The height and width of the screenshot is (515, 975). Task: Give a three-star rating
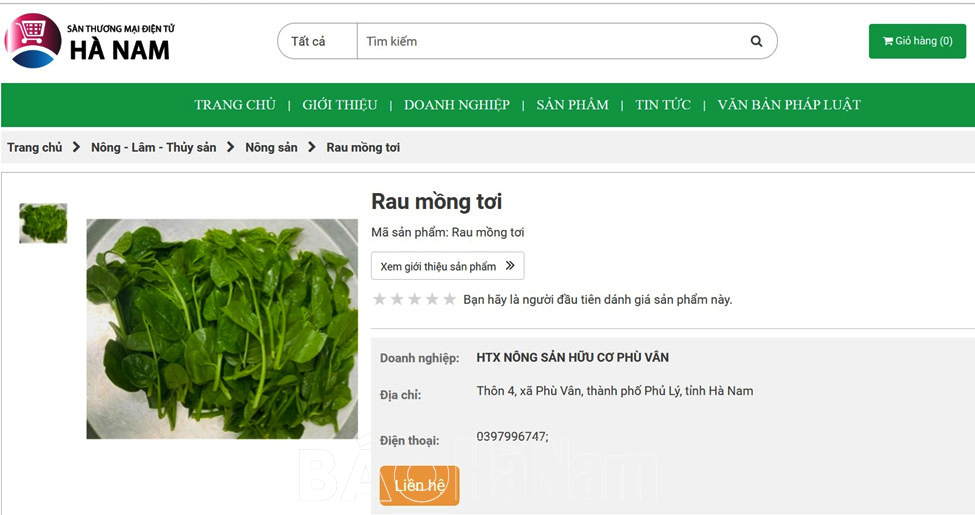pos(415,299)
